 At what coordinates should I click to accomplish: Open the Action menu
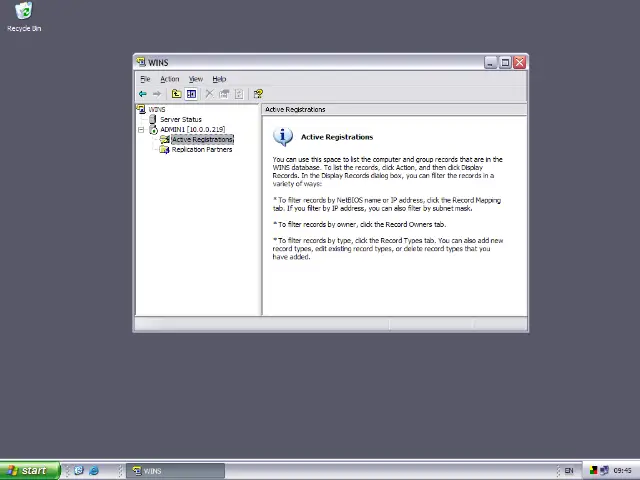pos(169,79)
